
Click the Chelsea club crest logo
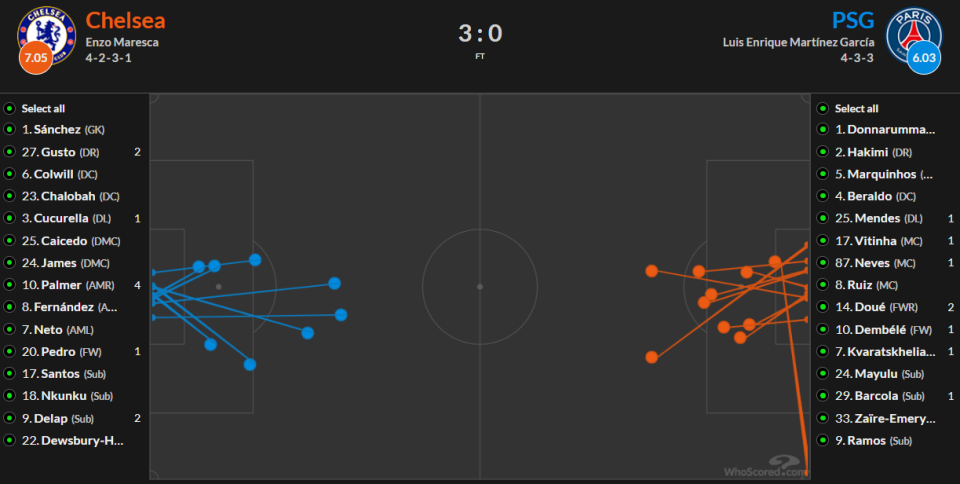coord(47,34)
